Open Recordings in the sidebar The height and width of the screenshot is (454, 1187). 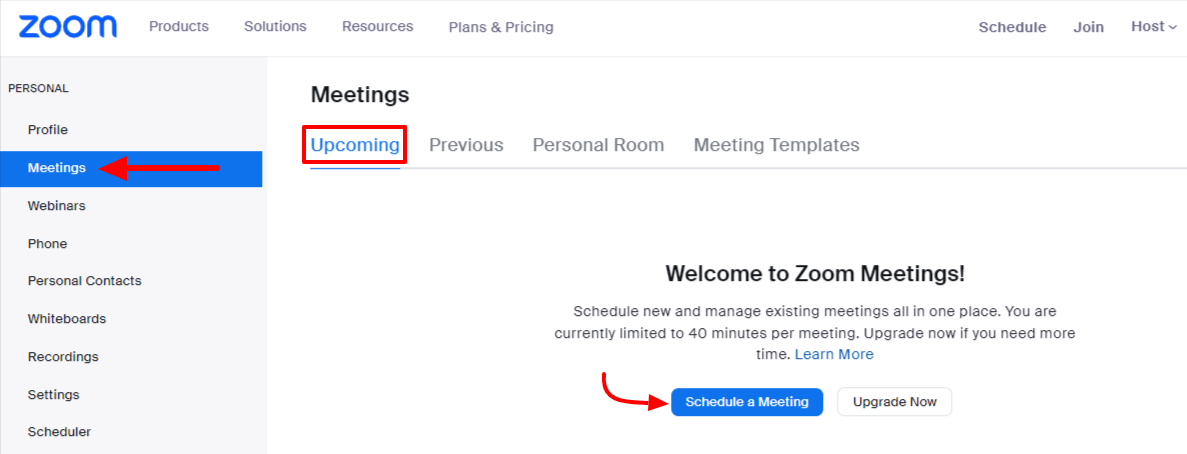coord(63,357)
